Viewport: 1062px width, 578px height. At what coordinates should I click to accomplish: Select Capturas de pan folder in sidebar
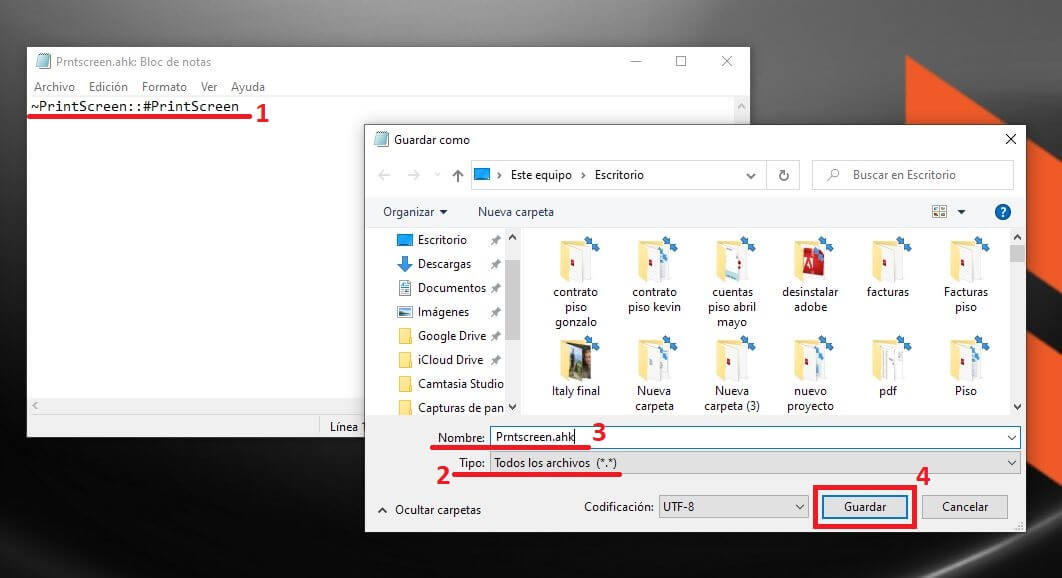pyautogui.click(x=451, y=408)
